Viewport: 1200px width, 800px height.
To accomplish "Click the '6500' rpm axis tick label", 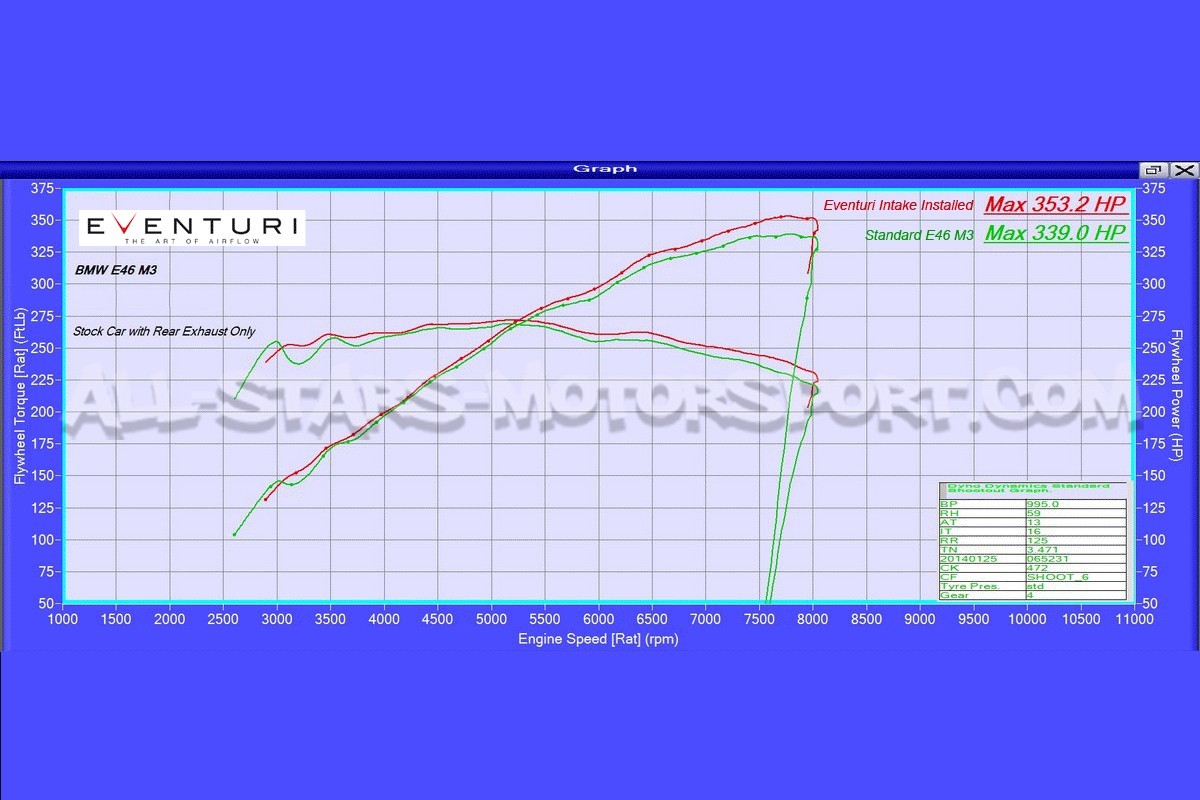I will (652, 620).
